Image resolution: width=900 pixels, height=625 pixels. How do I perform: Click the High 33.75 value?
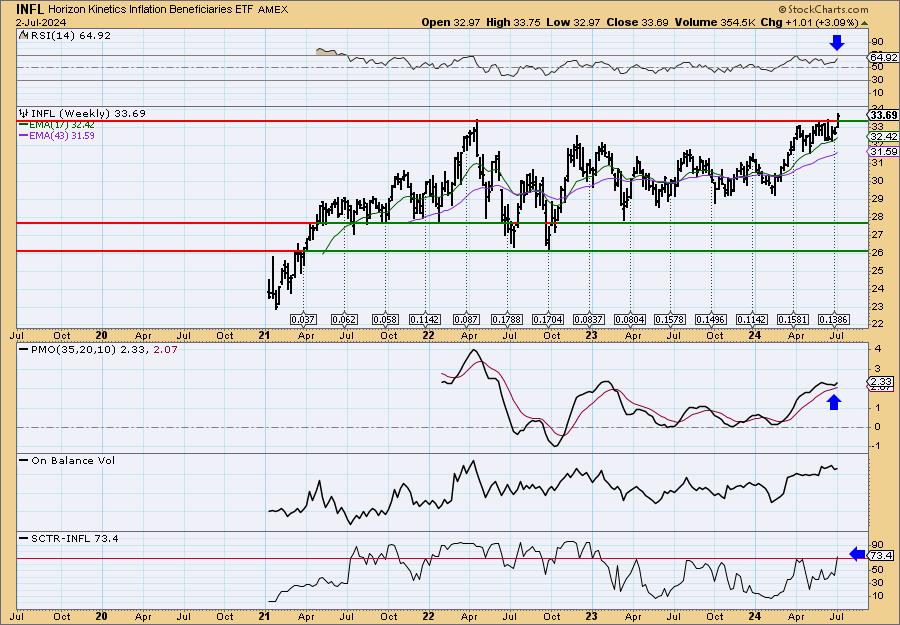pos(514,22)
